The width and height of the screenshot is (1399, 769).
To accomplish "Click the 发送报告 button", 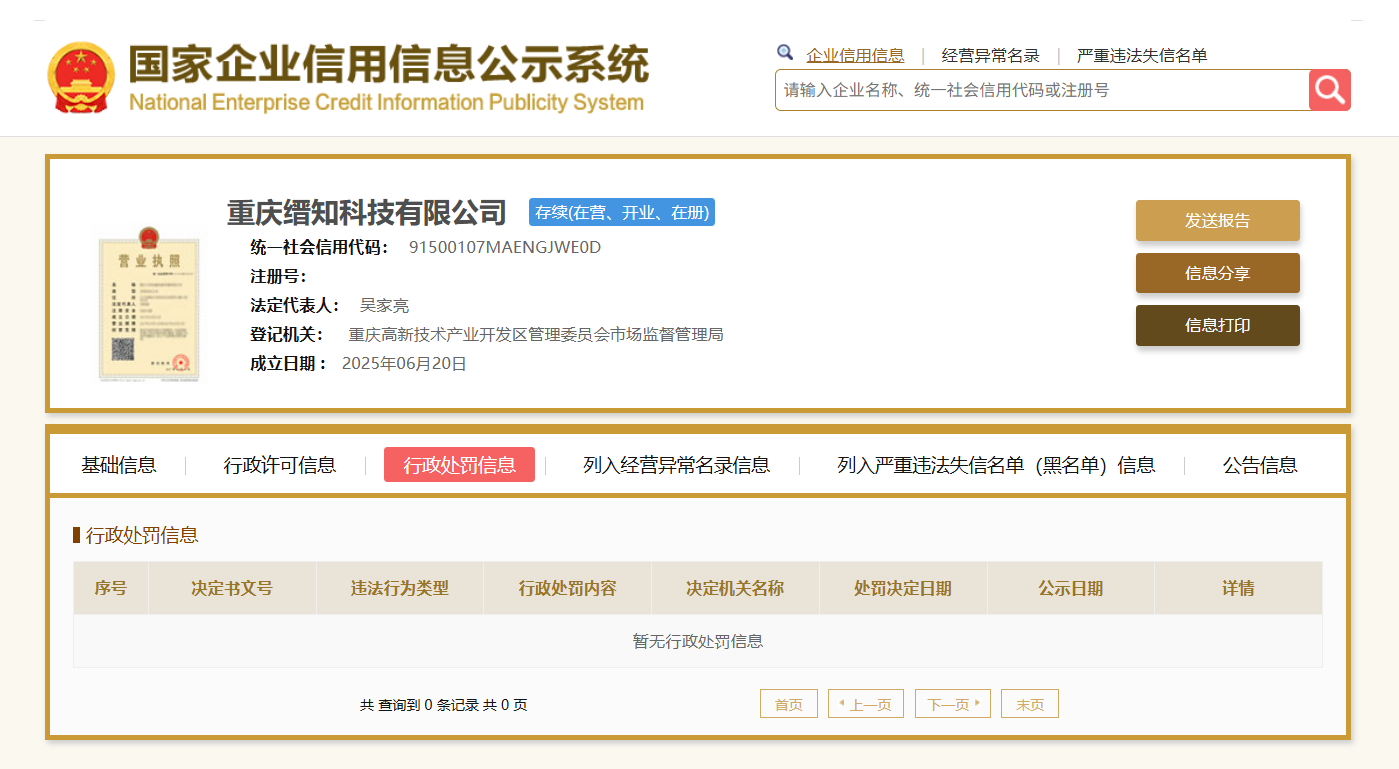I will 1217,221.
